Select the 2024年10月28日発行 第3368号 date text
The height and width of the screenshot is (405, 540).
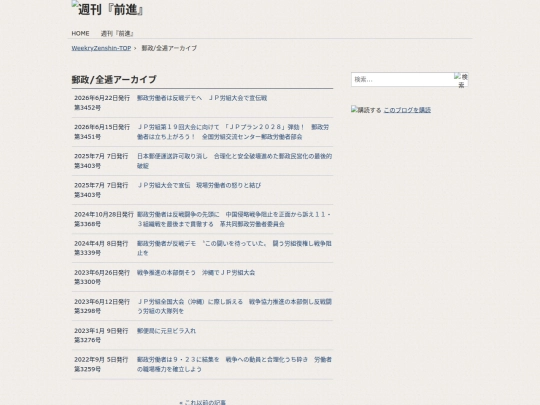tap(104, 219)
